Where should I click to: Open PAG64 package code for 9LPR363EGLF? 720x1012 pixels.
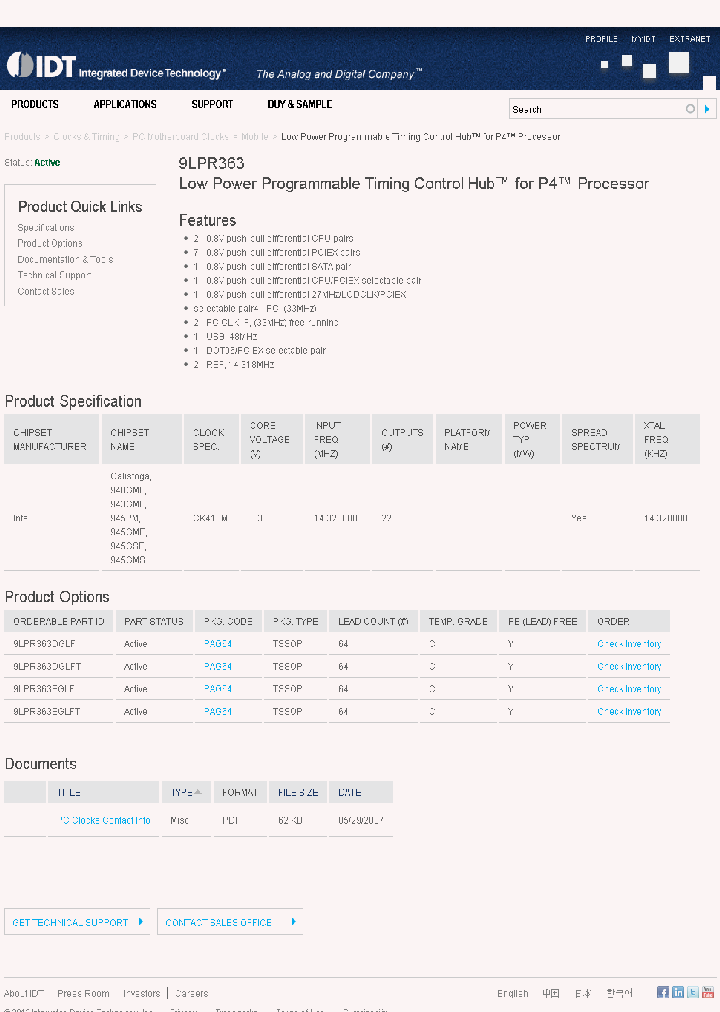click(x=217, y=689)
